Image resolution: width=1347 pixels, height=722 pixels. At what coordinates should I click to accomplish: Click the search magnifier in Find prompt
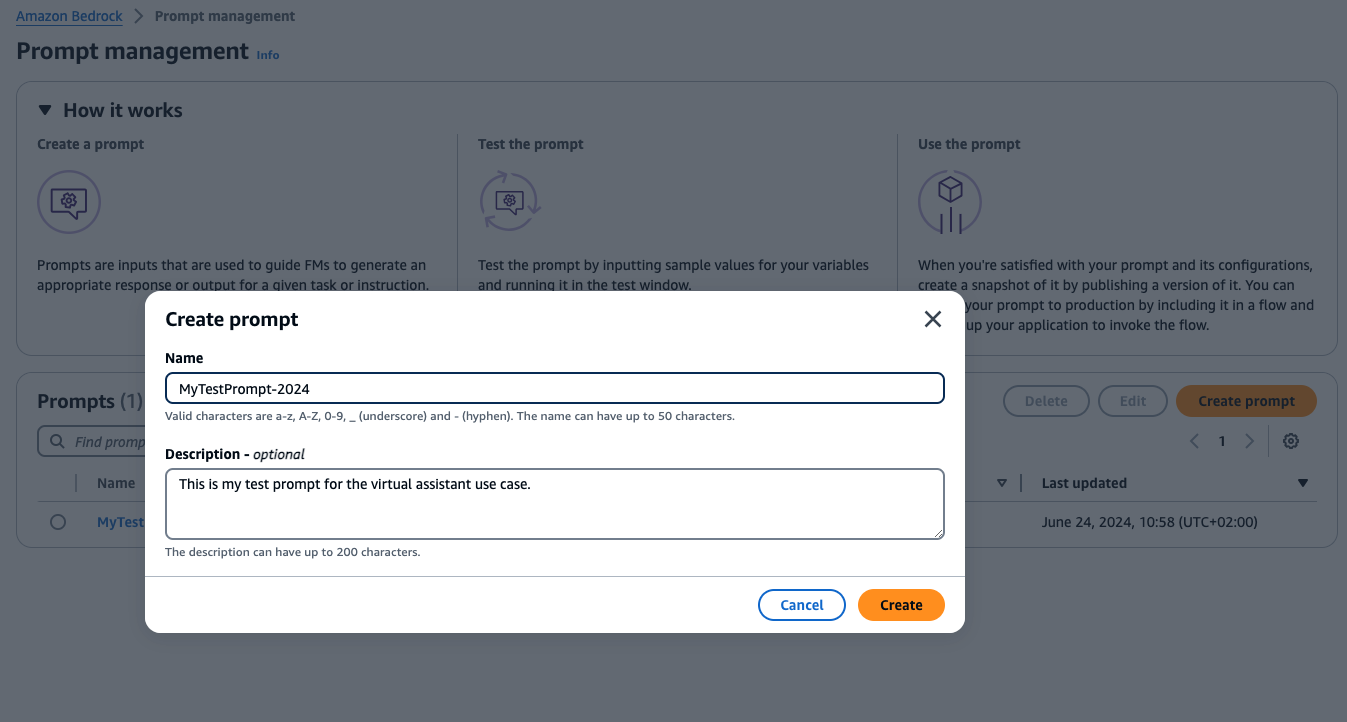[x=56, y=441]
